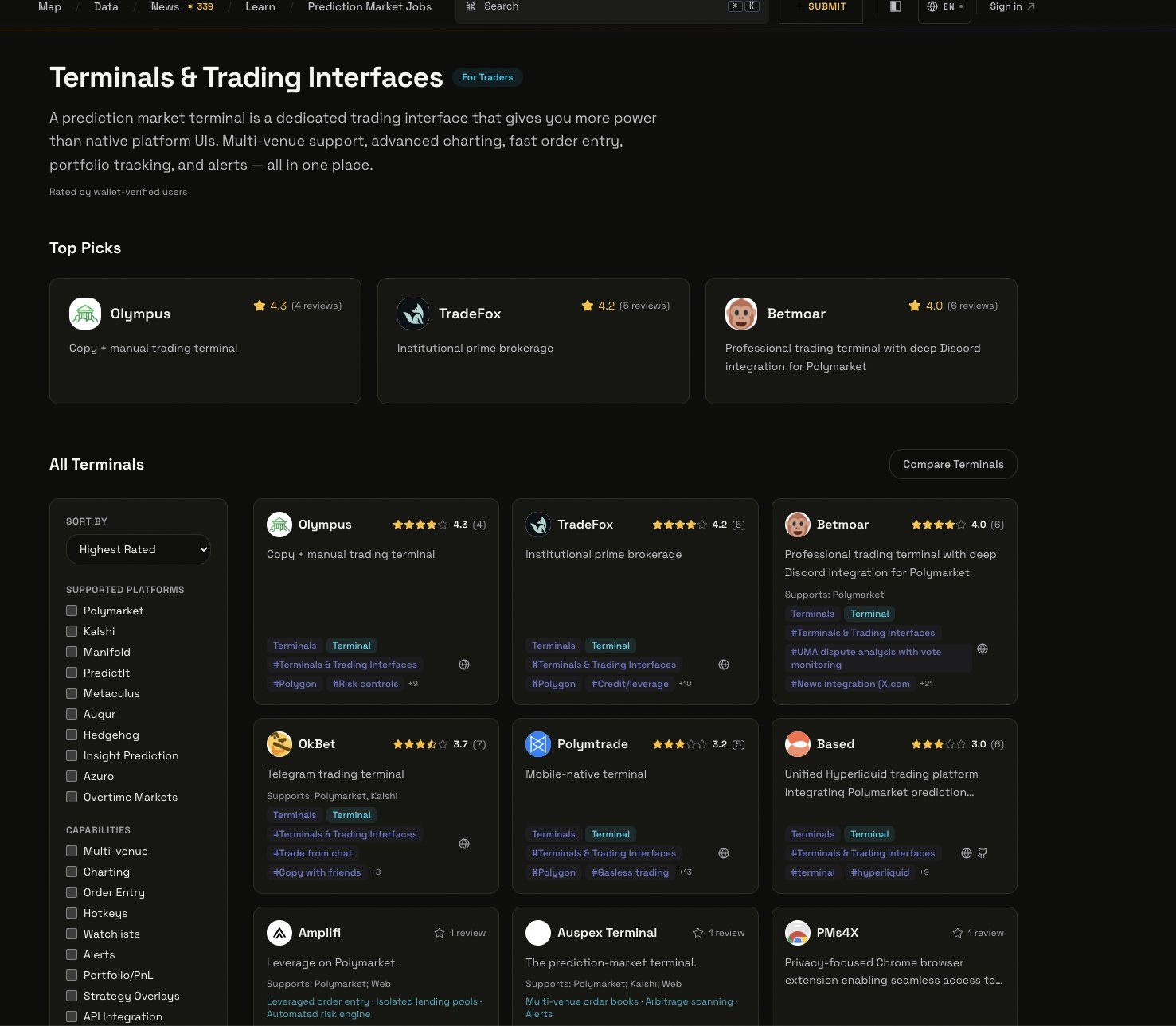
Task: Open the Learn nav item
Action: pos(260,6)
